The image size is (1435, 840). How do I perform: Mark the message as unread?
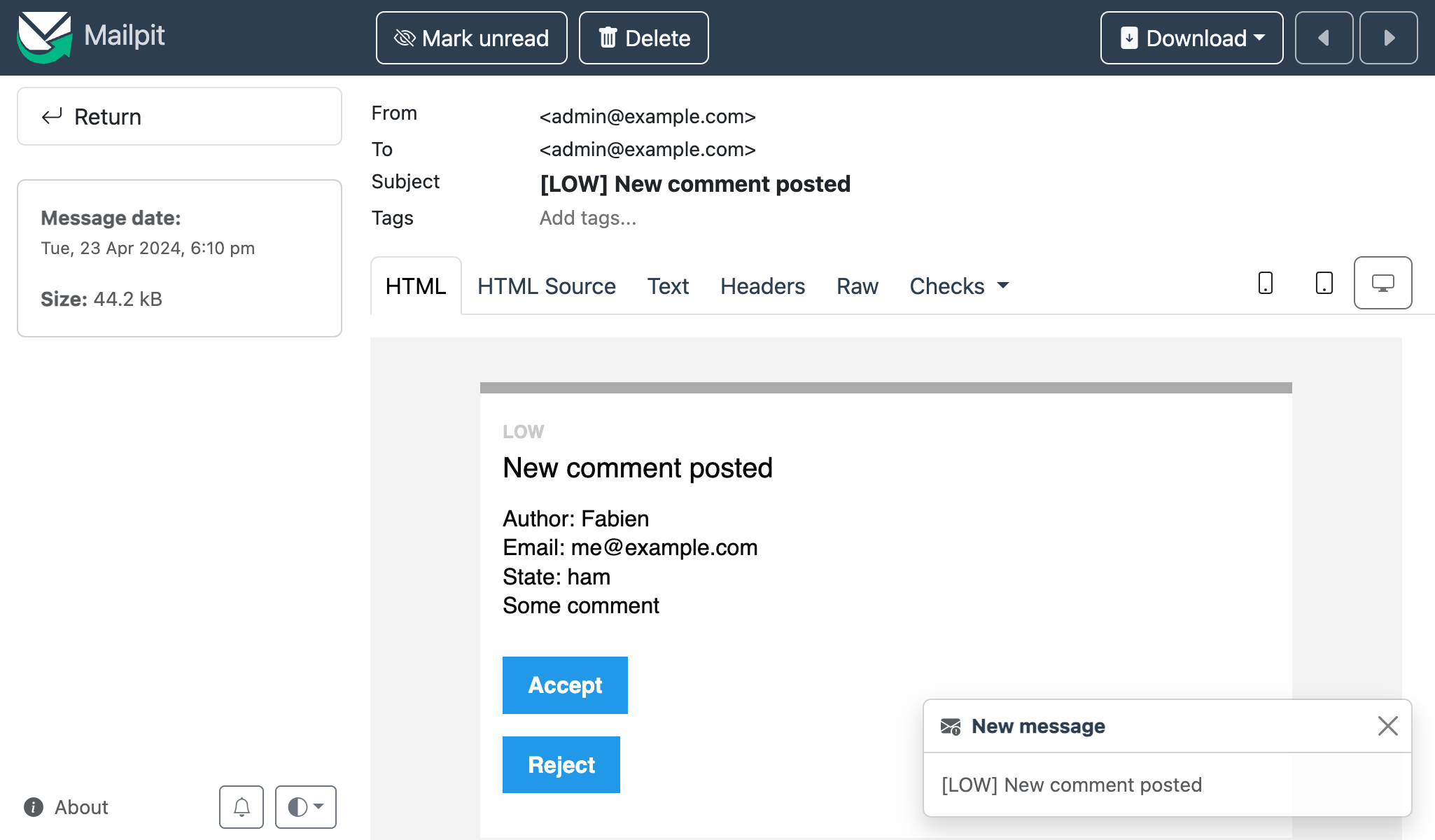coord(471,37)
